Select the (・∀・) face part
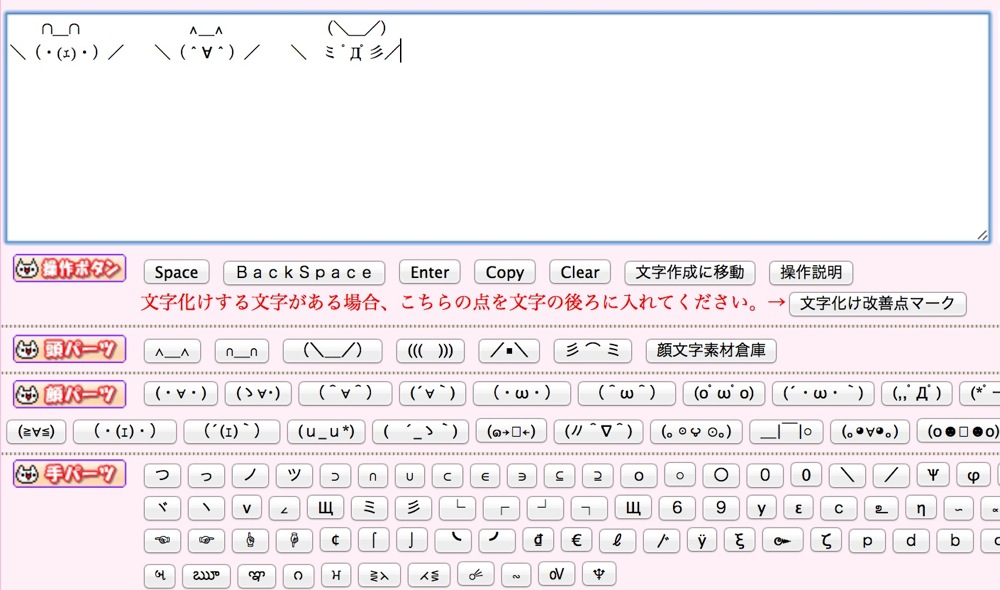The width and height of the screenshot is (1000, 590). 180,394
